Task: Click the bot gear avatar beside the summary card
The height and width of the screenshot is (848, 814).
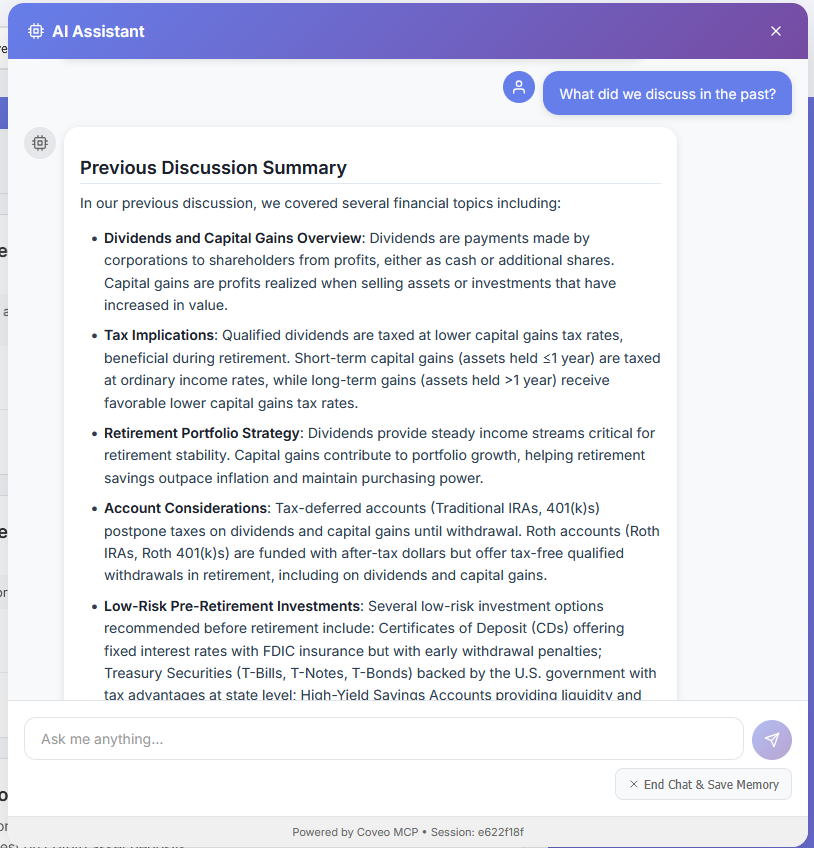Action: (39, 143)
